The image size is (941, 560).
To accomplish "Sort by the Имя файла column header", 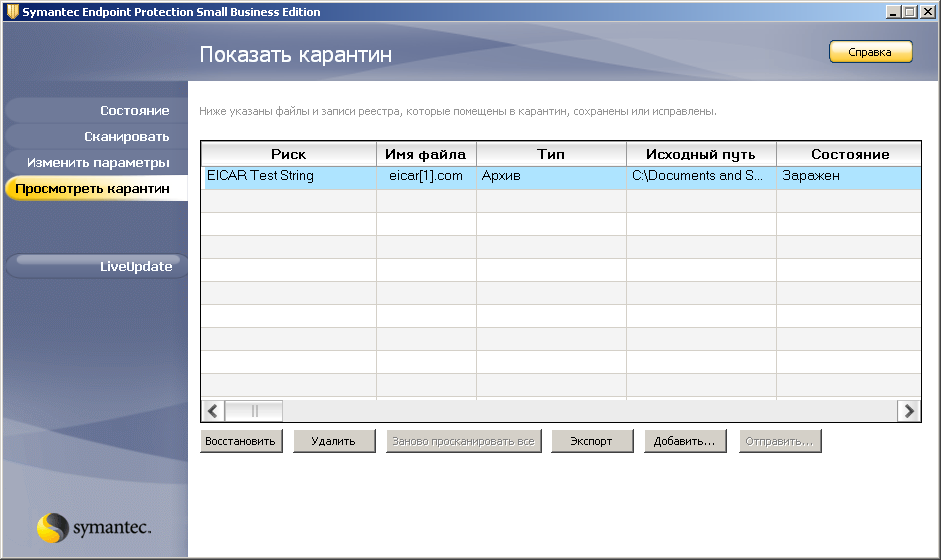I will pos(426,154).
